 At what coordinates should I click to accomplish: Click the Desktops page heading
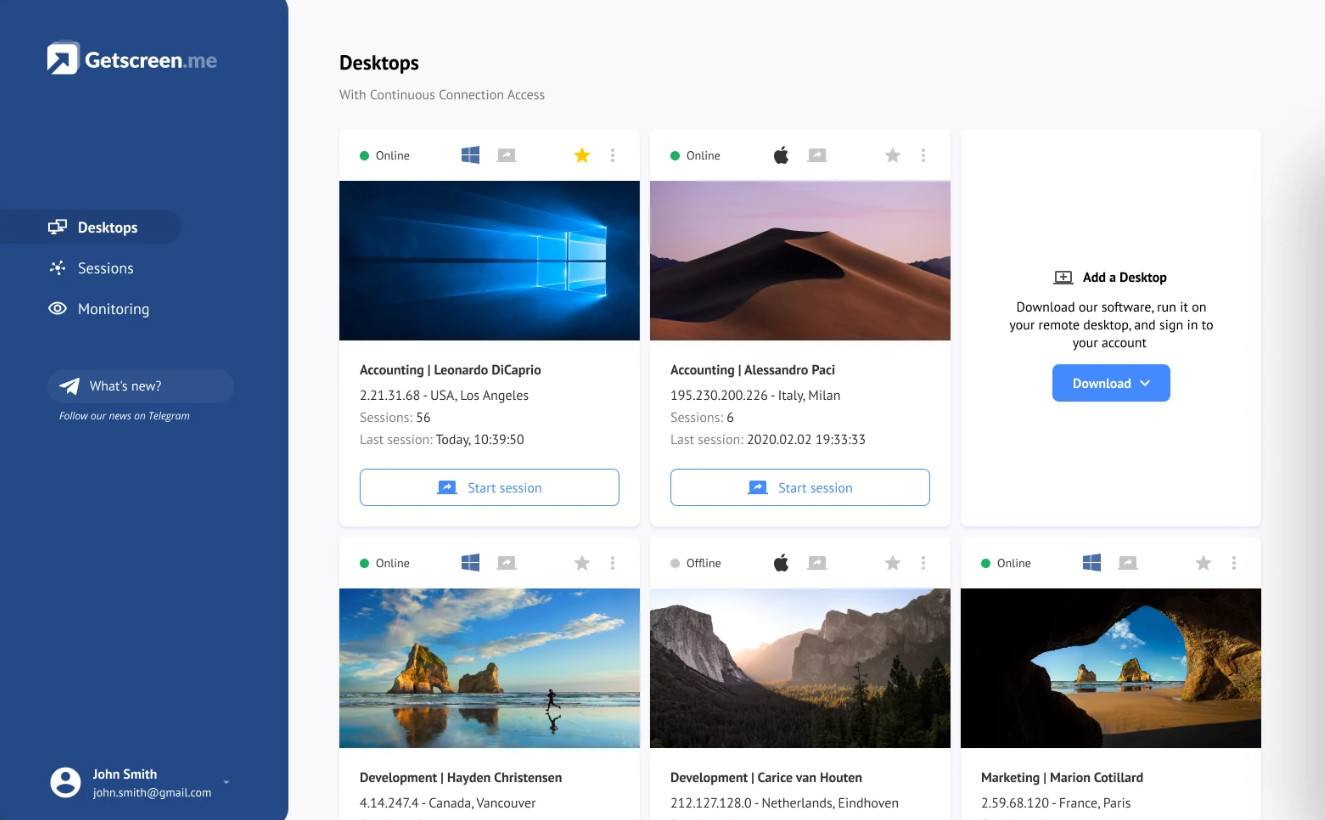379,63
